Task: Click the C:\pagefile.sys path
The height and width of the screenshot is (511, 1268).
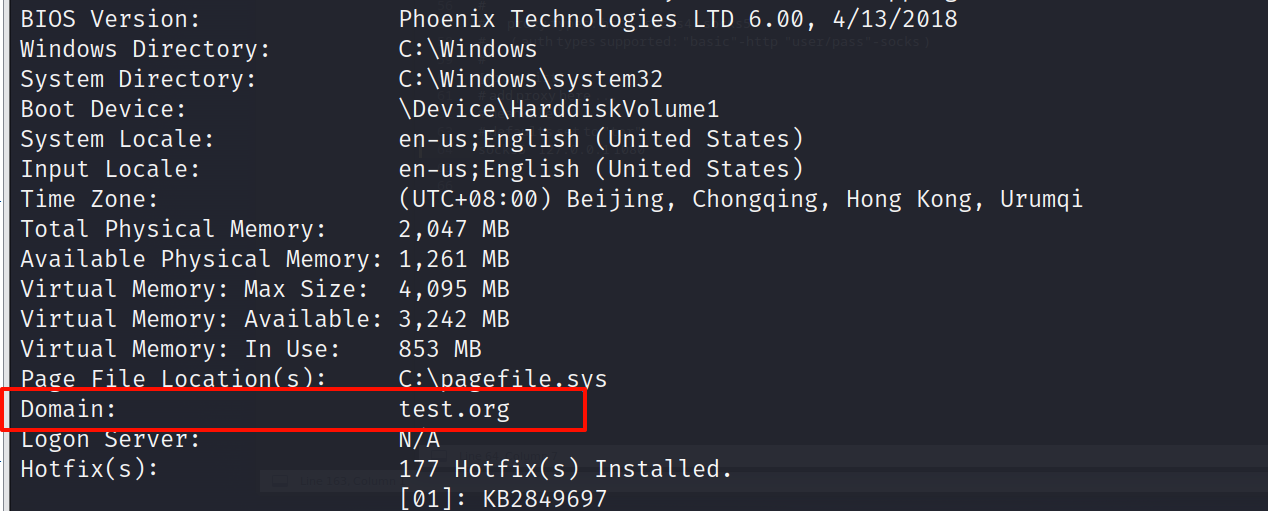Action: point(502,379)
